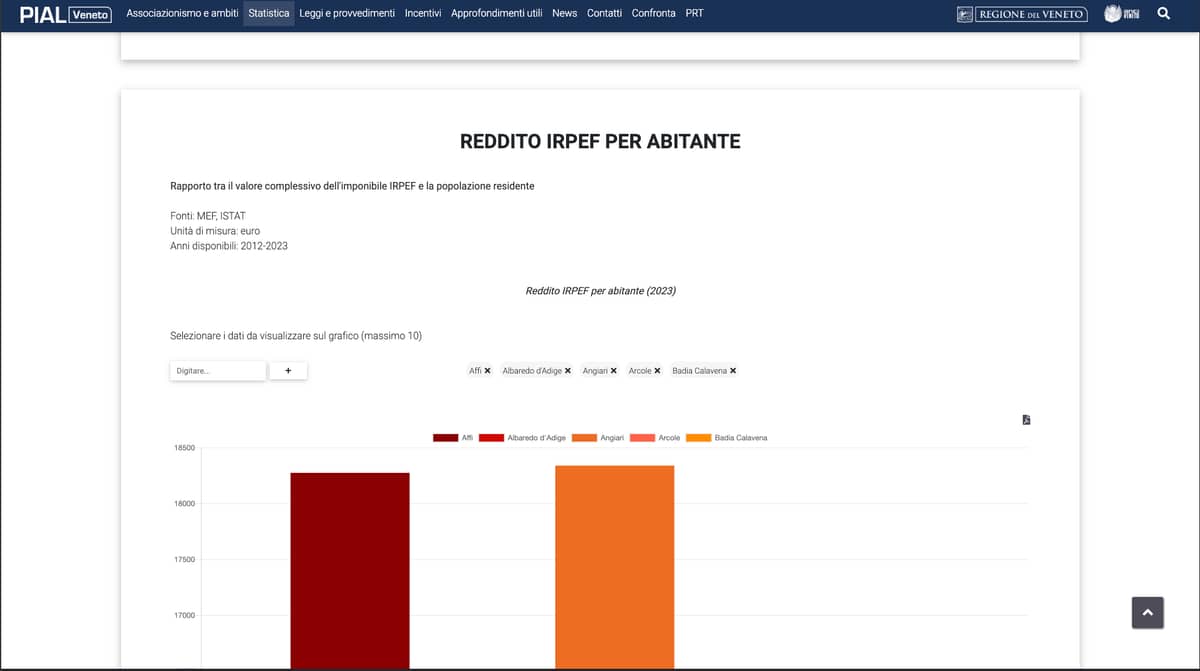Go to PIAL Veneto home logo
1200x671 pixels.
(x=66, y=14)
